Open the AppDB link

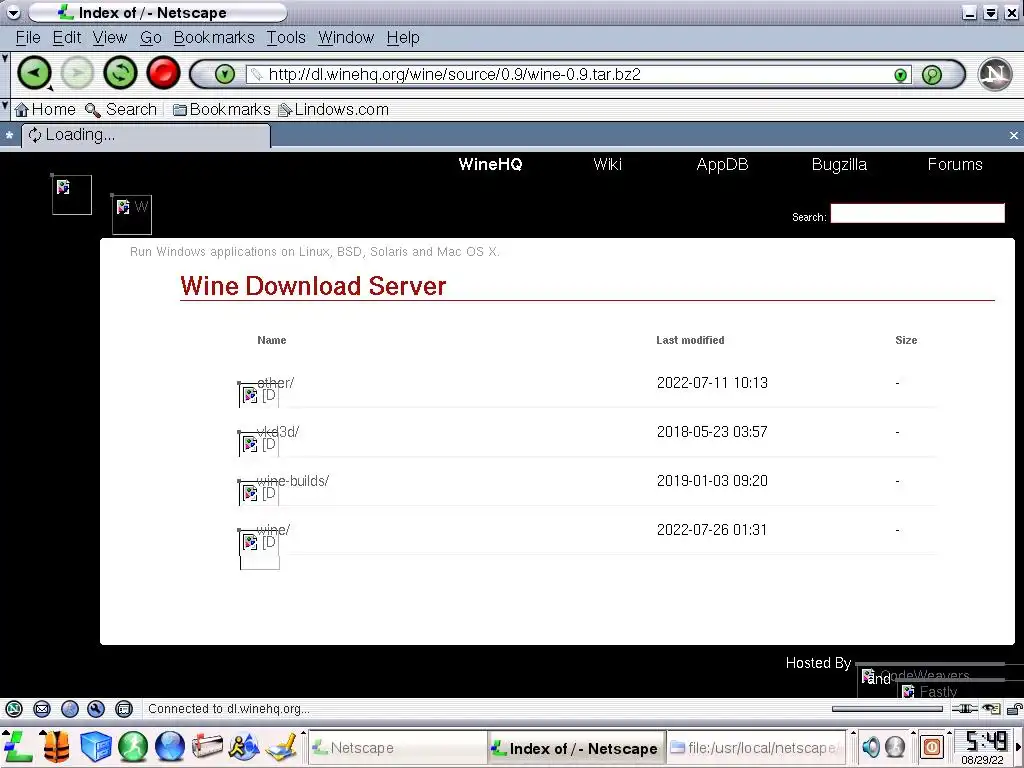tap(722, 165)
